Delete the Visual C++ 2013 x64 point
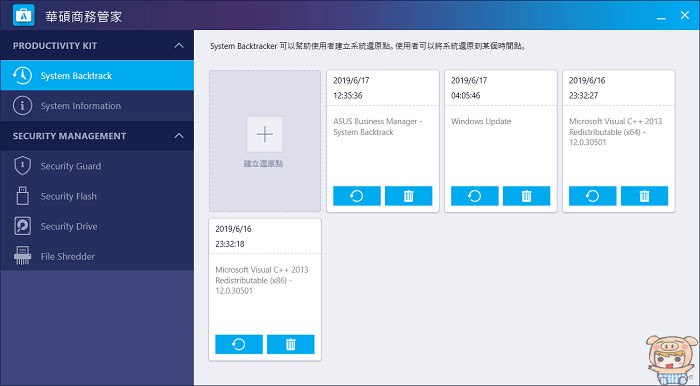 click(x=644, y=196)
